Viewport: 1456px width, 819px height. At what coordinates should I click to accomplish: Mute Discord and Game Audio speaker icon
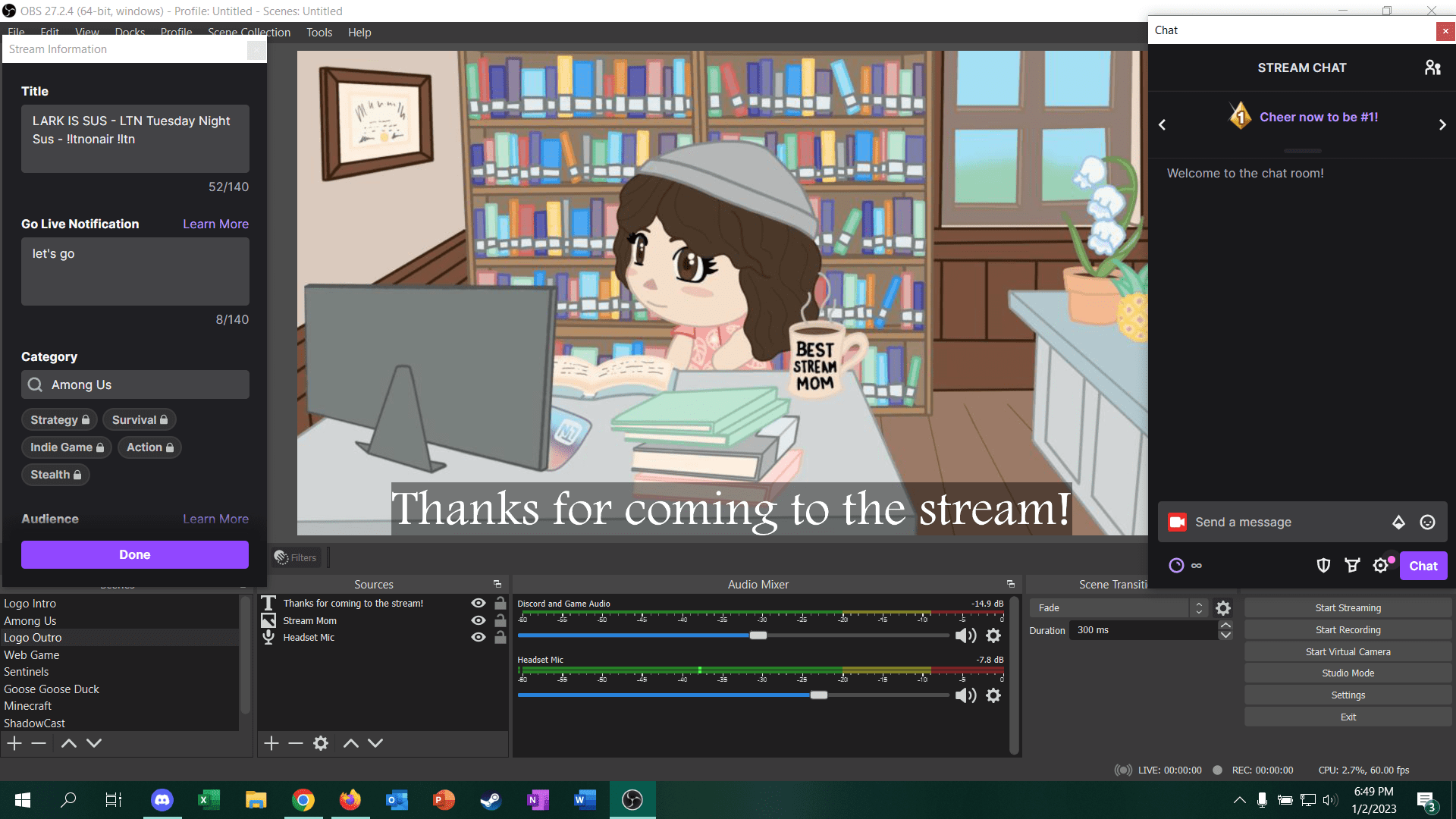[x=966, y=635]
